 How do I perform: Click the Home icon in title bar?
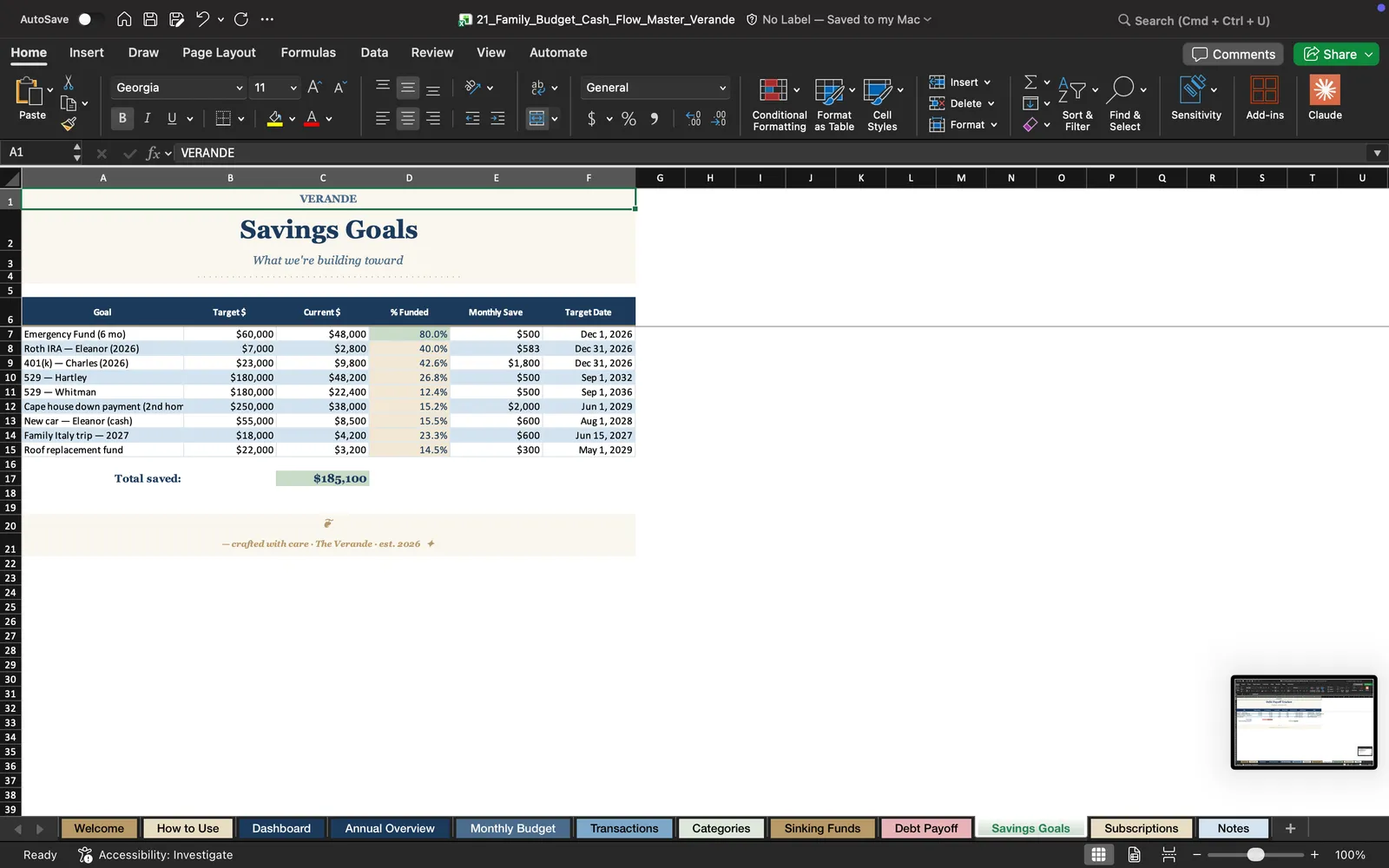click(x=124, y=19)
